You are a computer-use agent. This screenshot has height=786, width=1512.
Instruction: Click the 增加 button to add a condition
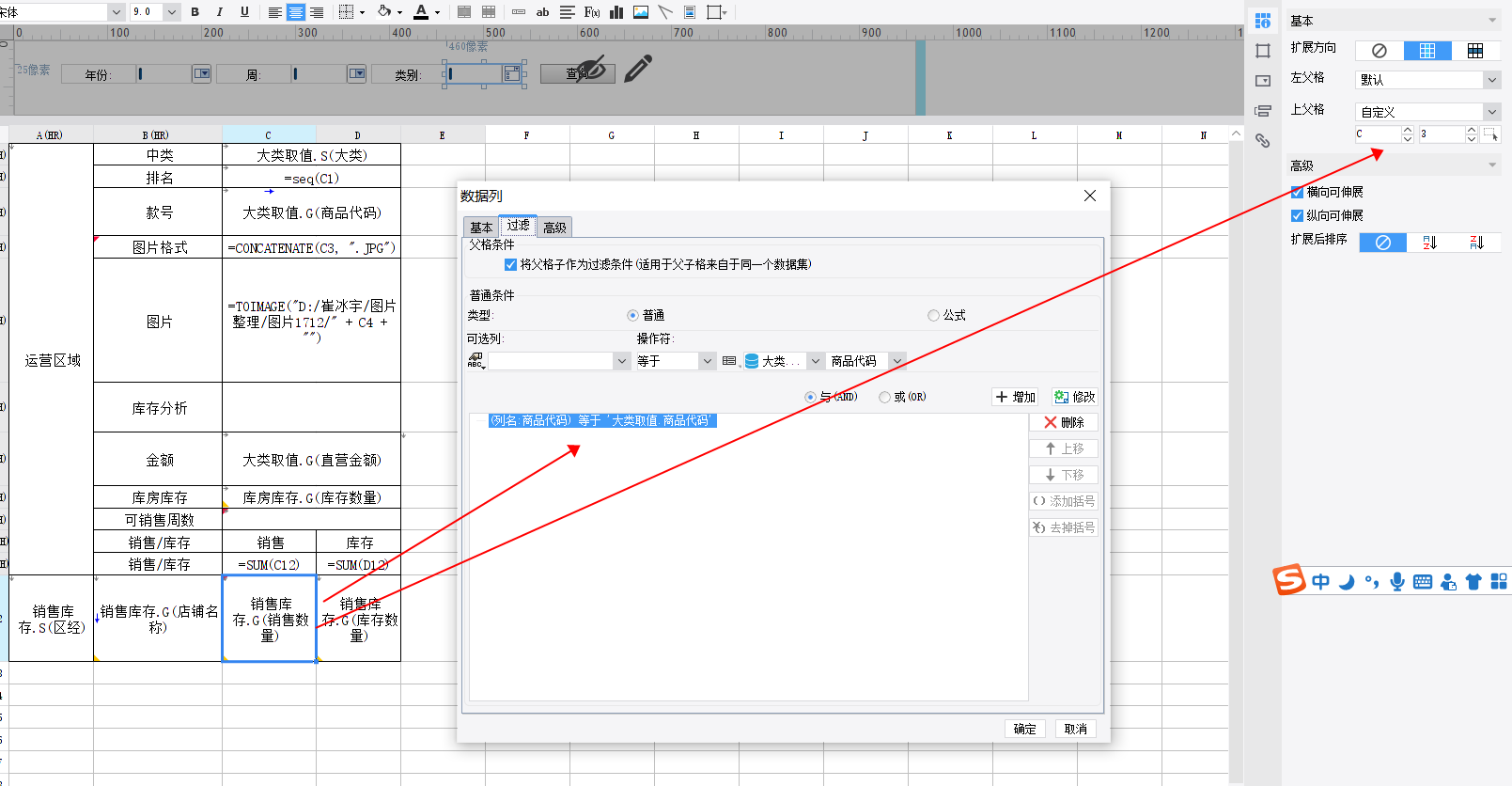point(1016,398)
